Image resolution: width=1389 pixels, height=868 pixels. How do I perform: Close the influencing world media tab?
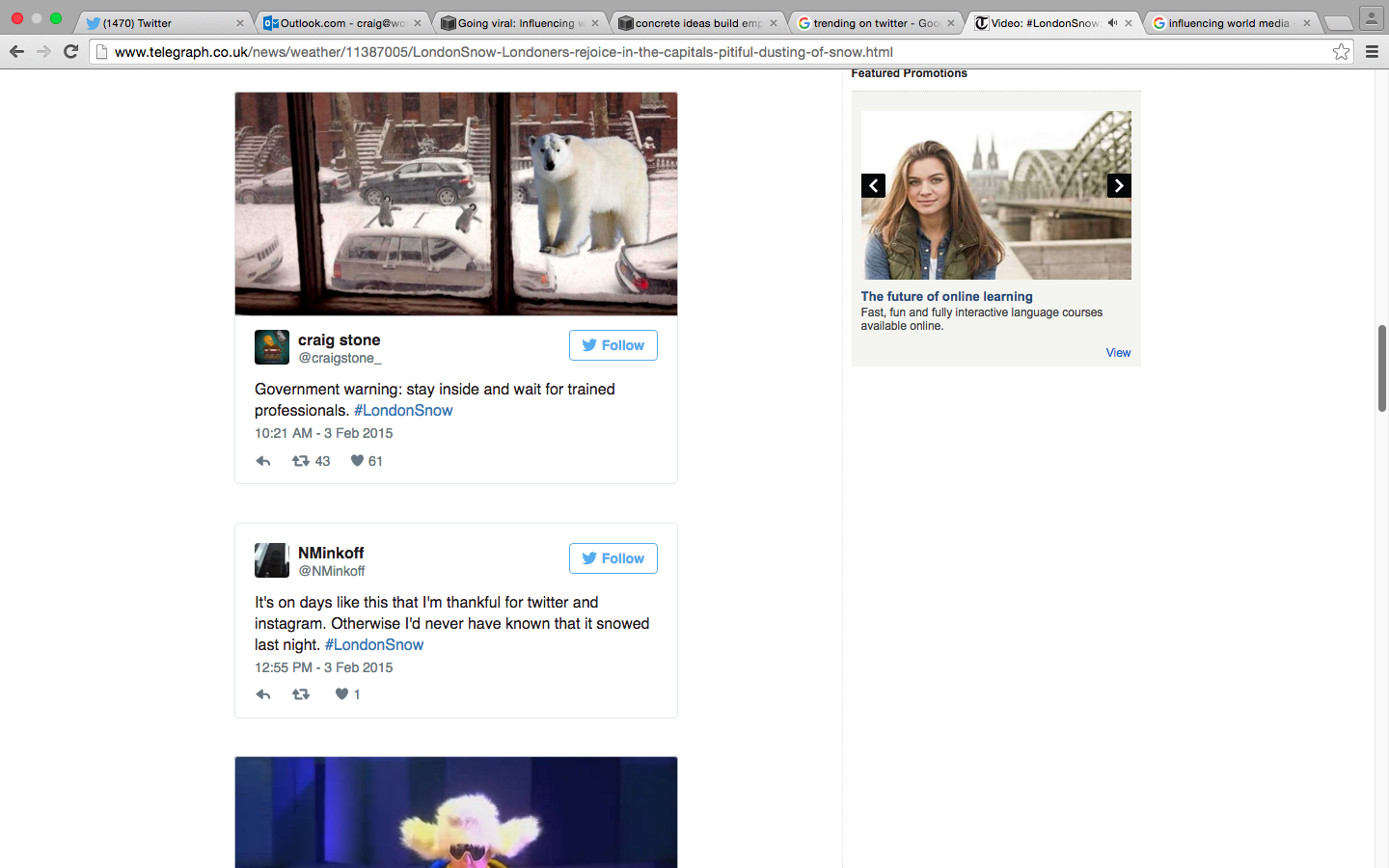[x=1307, y=23]
